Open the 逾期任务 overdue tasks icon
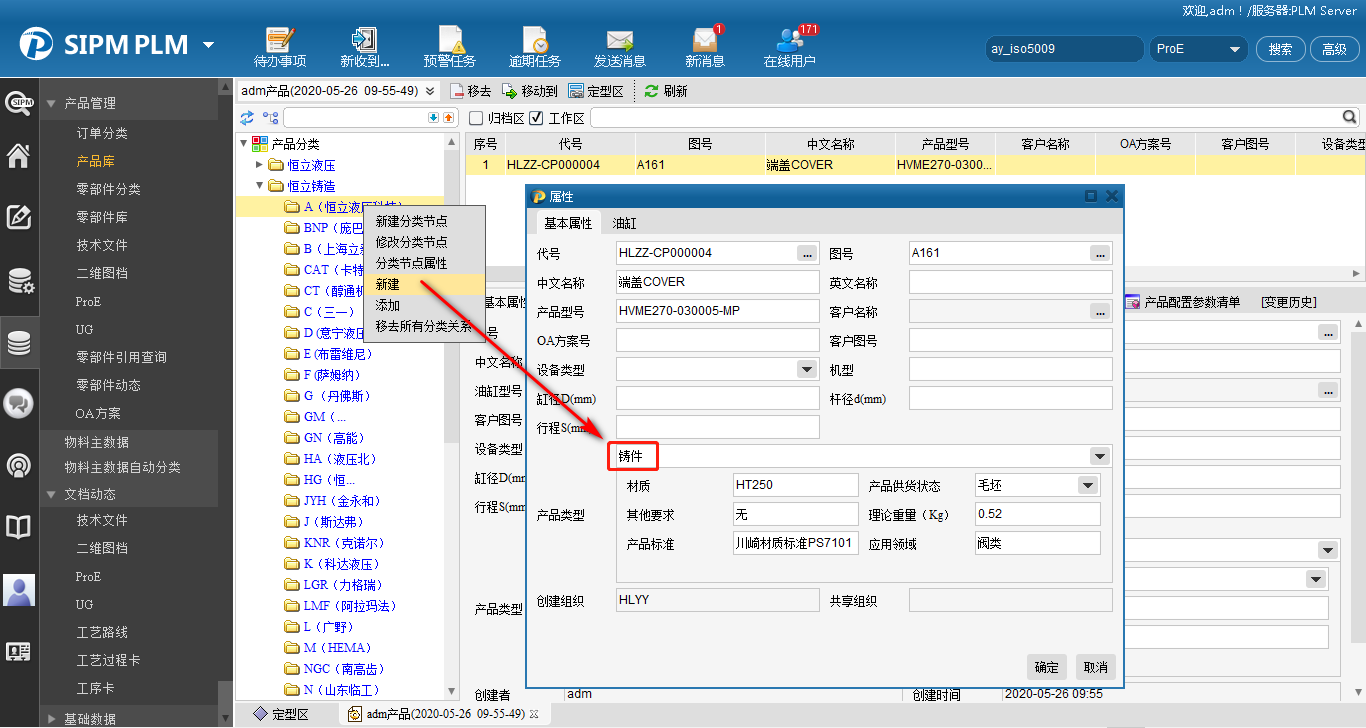Viewport: 1366px width, 728px height. pyautogui.click(x=534, y=47)
